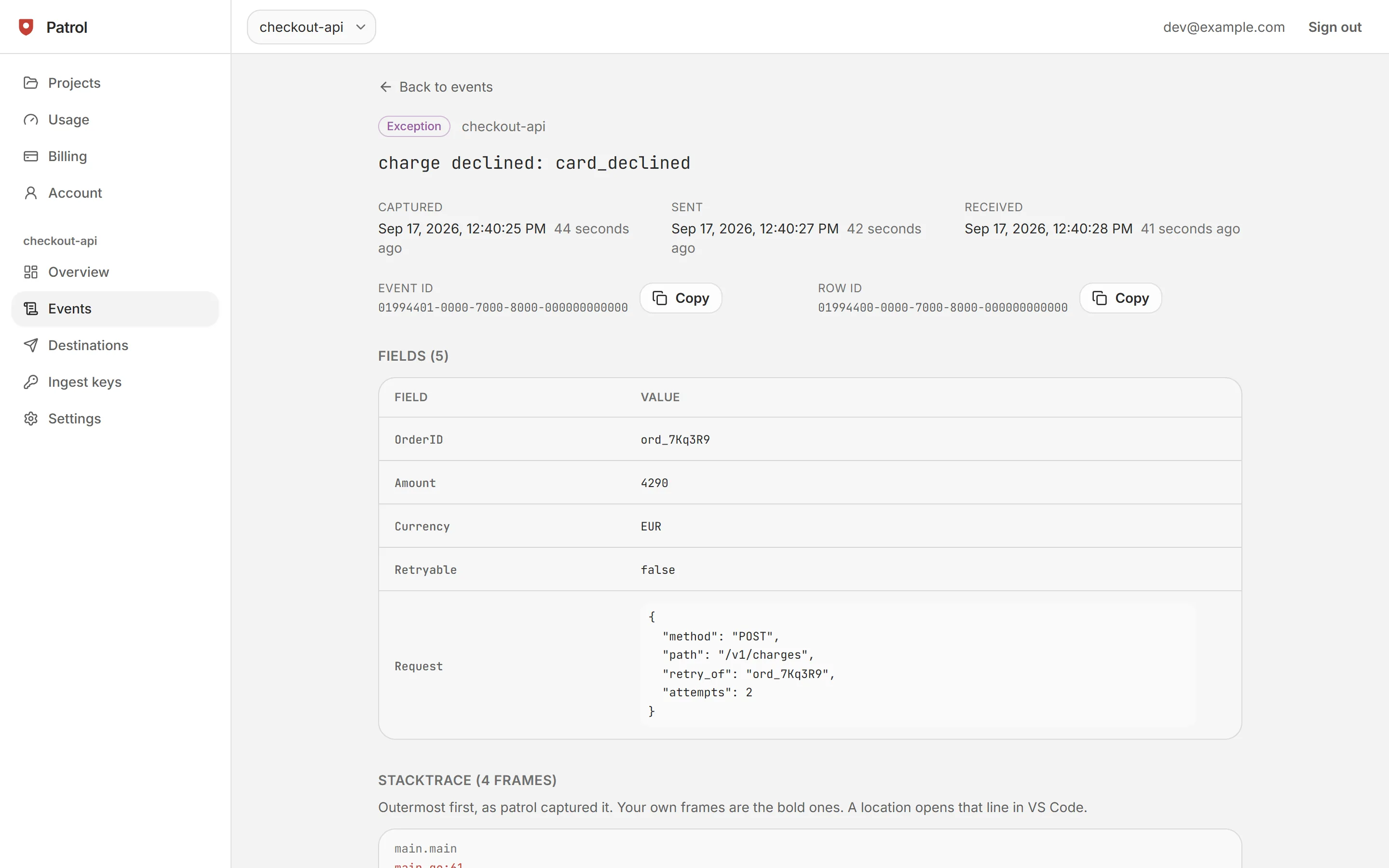Click the captured time 'Sep 17, 2026, 12:40:25 PM'
1389x868 pixels.
tap(462, 229)
